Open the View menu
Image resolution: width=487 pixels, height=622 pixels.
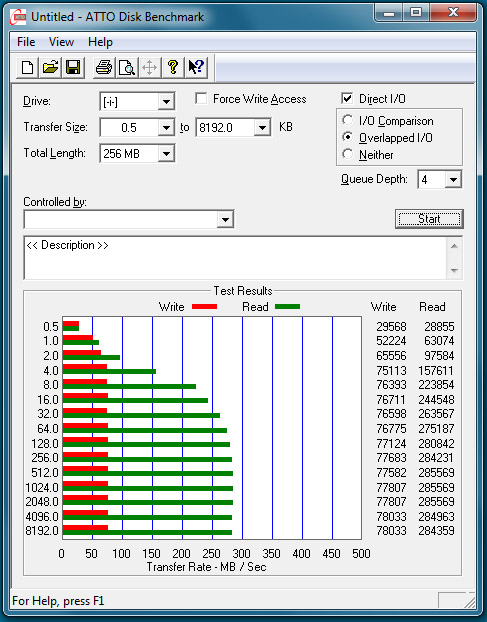tap(61, 42)
